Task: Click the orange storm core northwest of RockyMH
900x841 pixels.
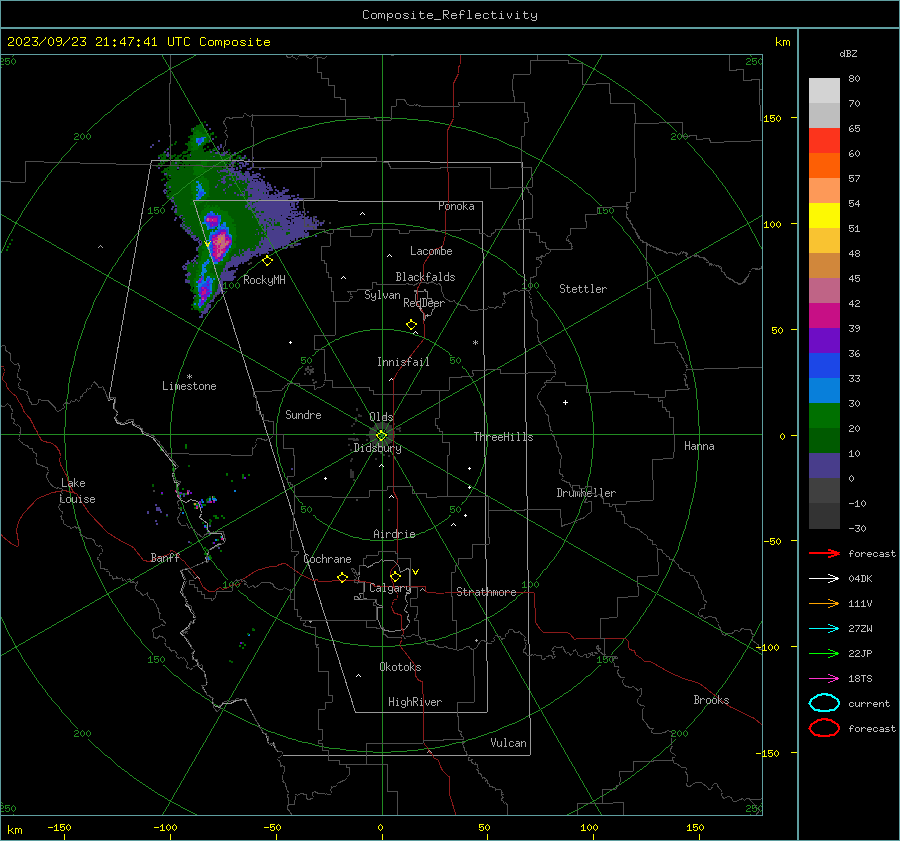Action: coord(221,242)
